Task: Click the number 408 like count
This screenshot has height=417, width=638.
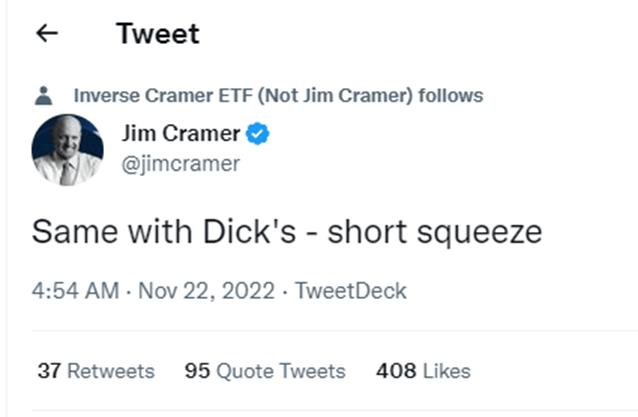Action: pyautogui.click(x=396, y=371)
